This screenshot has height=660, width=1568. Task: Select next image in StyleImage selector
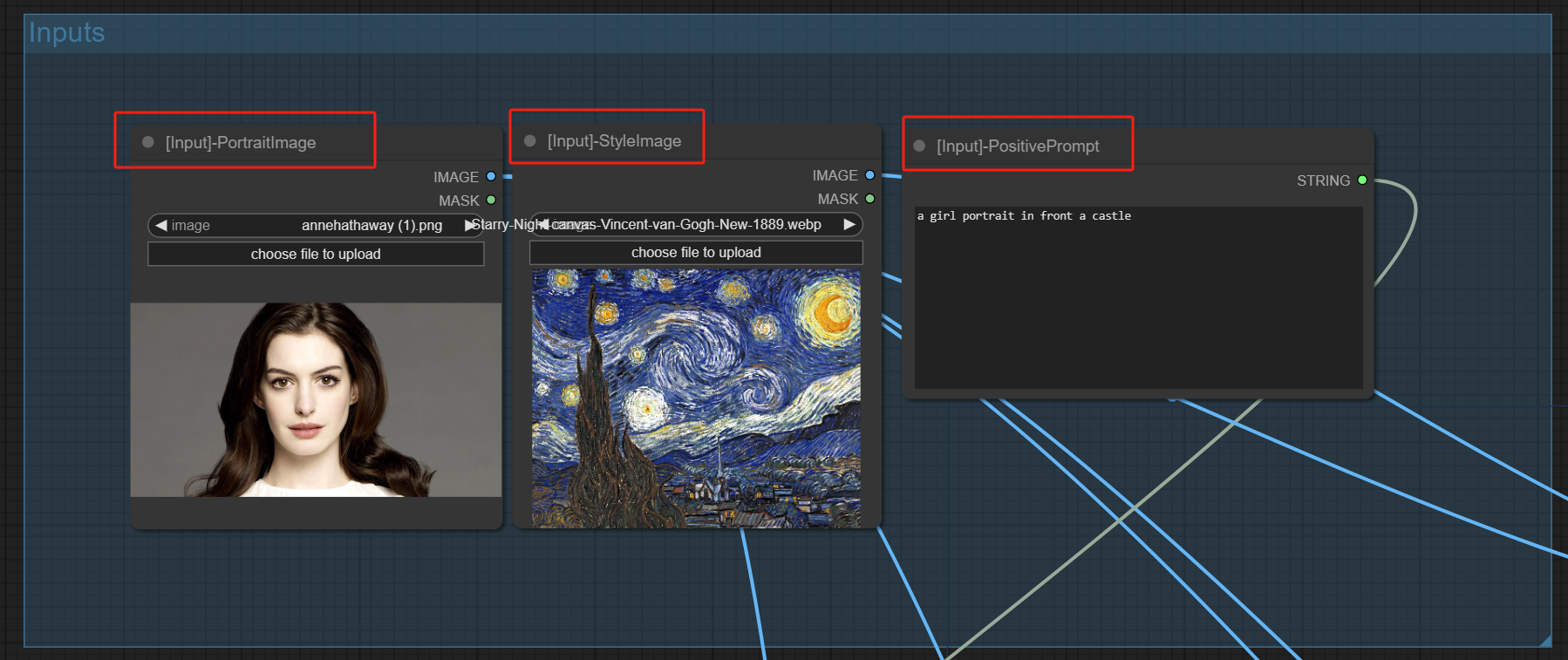pos(849,224)
